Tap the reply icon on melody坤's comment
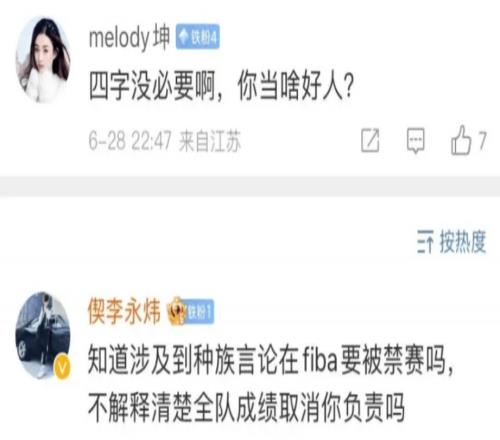Screen dimensions: 500x440 click(416, 140)
